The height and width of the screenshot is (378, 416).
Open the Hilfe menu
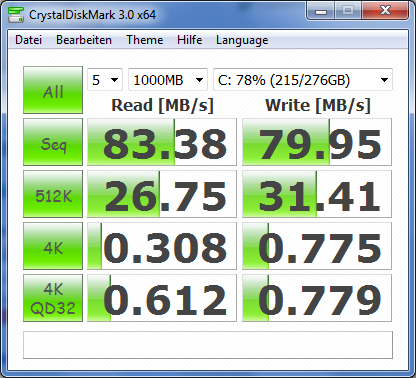click(x=189, y=40)
